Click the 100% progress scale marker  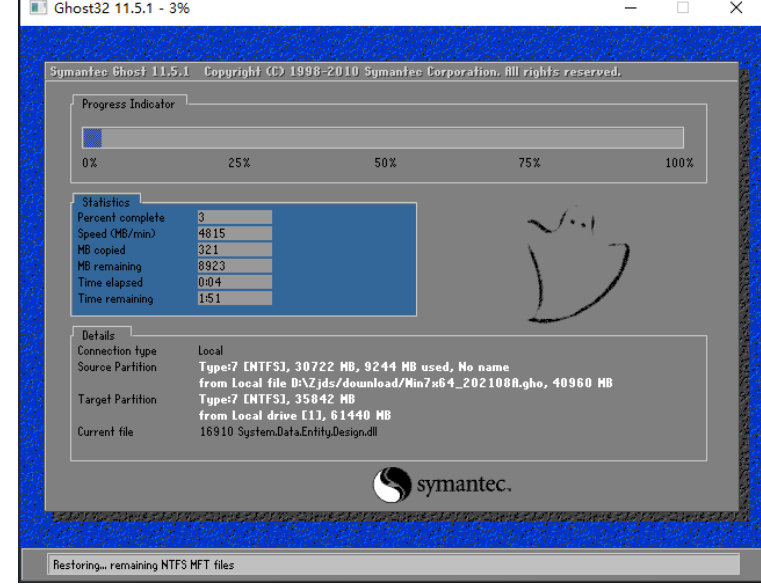click(679, 163)
